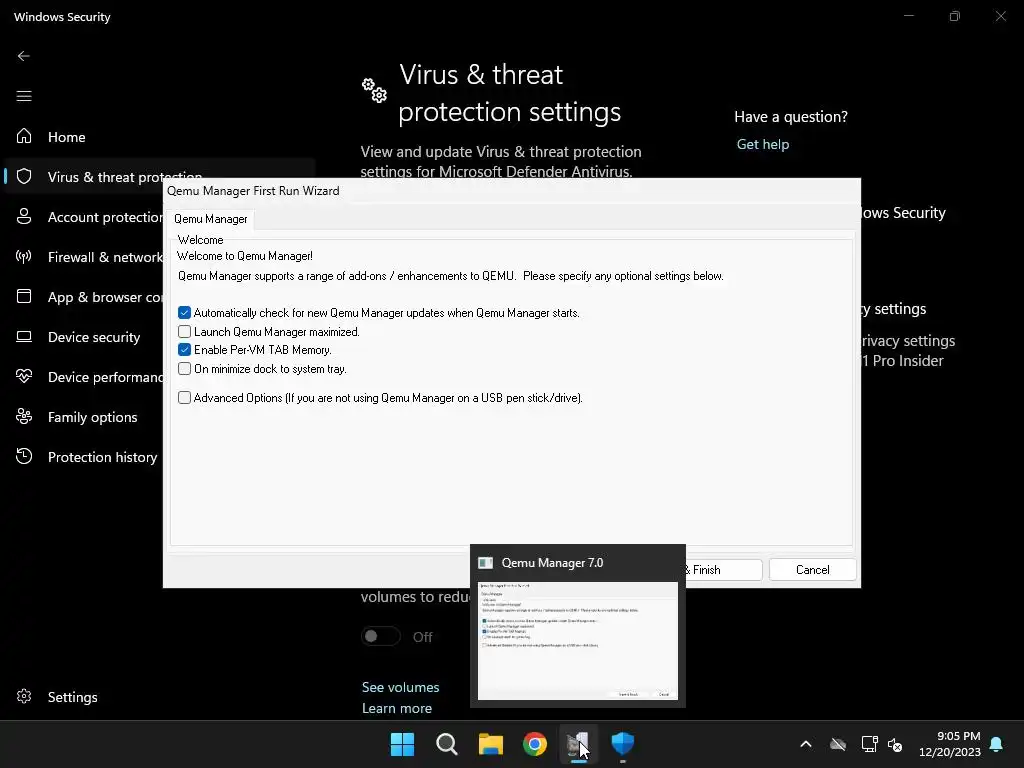The image size is (1024, 768).
Task: Click the person icon for Account protection
Action: tap(24, 216)
